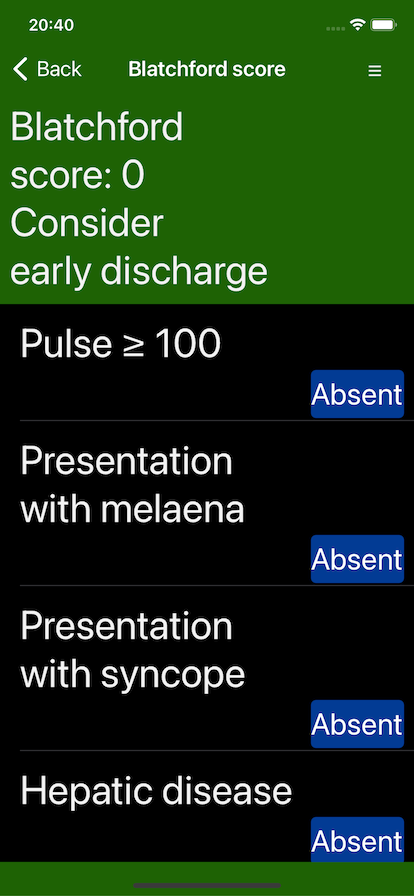414x896 pixels.
Task: Tap the Blatchford score navigation title
Action: point(207,69)
